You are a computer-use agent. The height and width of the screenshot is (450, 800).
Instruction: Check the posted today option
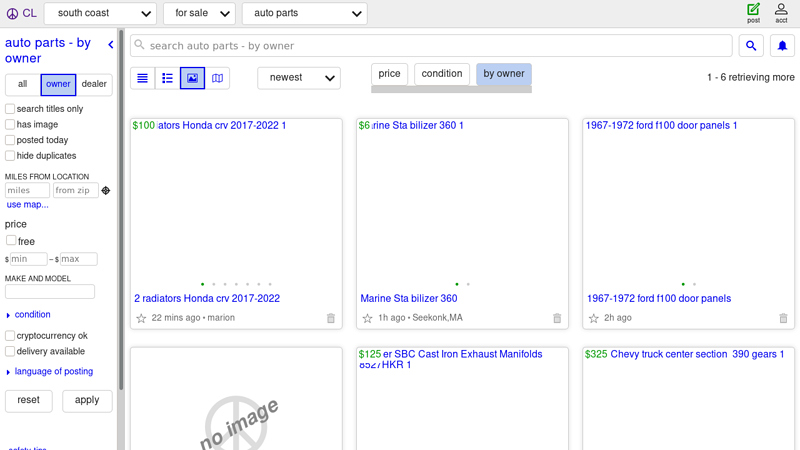(x=10, y=140)
